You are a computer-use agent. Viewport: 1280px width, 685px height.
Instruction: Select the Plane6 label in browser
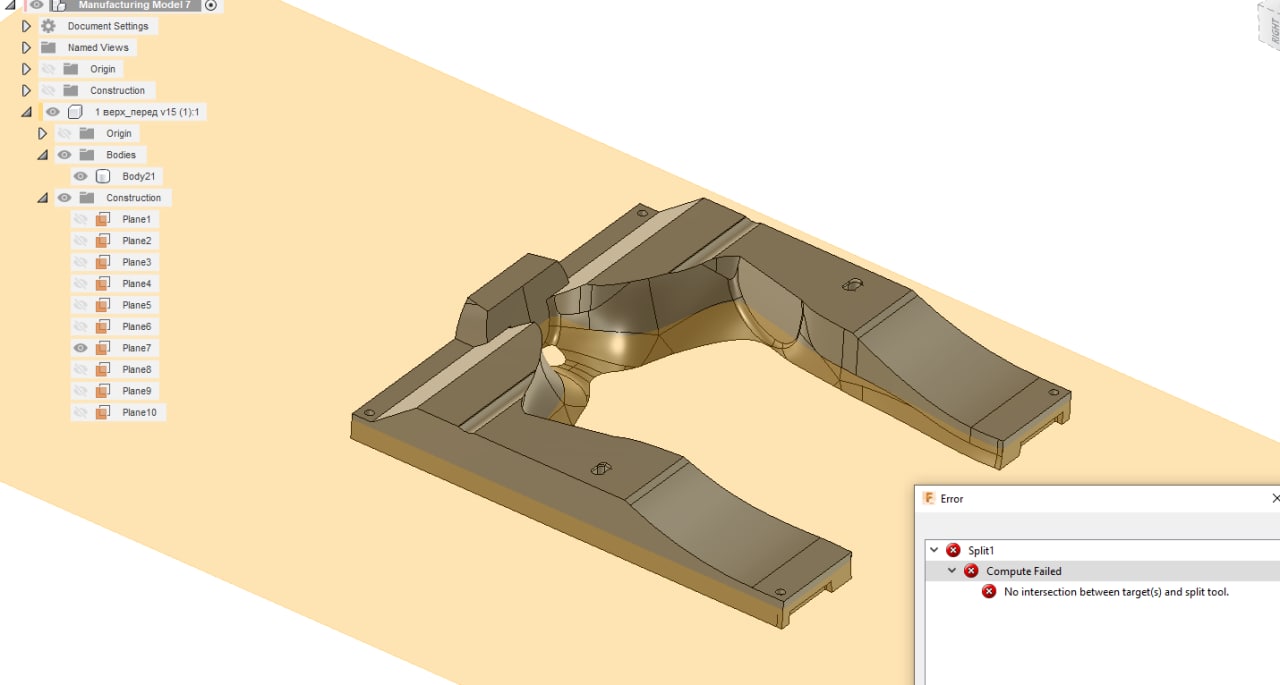pos(137,327)
